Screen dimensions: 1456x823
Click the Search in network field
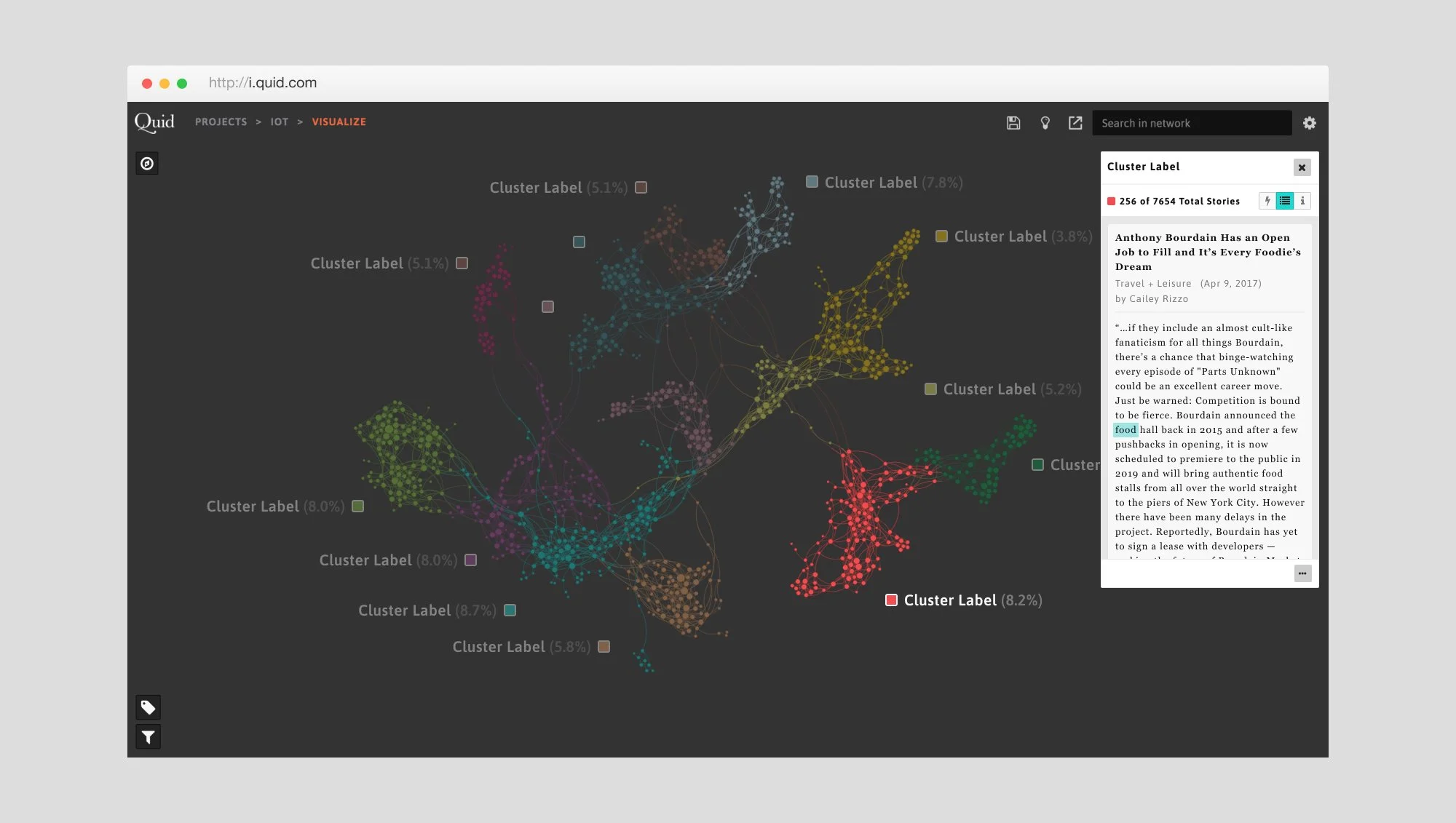[x=1191, y=123]
